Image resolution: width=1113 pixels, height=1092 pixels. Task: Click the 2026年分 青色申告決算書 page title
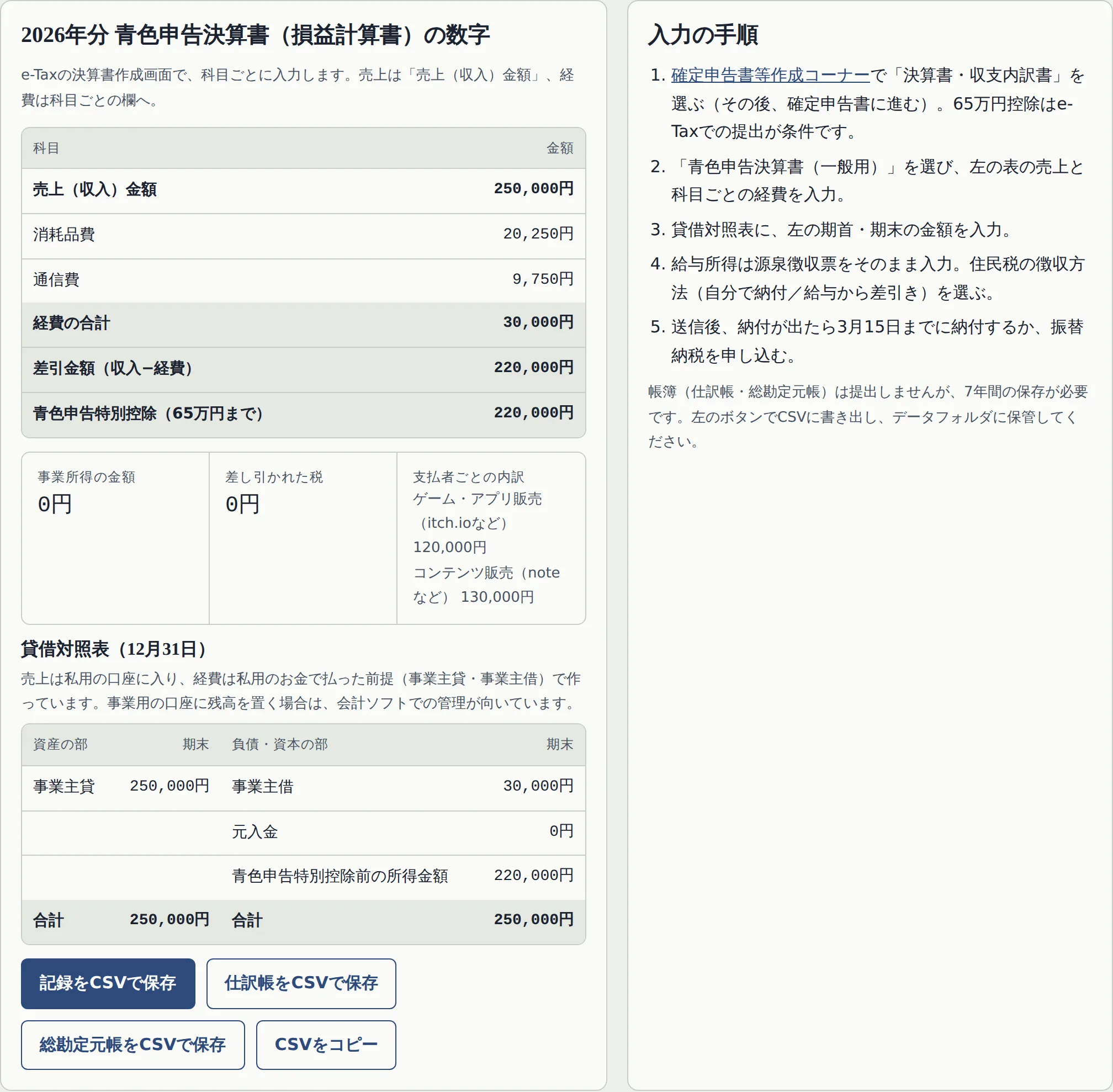click(x=256, y=35)
